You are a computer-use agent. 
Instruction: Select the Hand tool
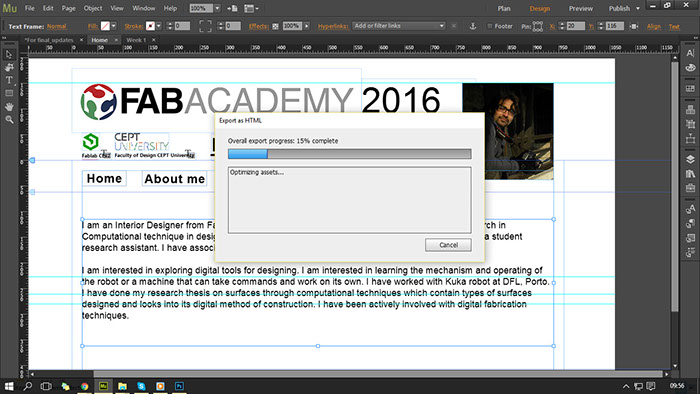tap(9, 107)
